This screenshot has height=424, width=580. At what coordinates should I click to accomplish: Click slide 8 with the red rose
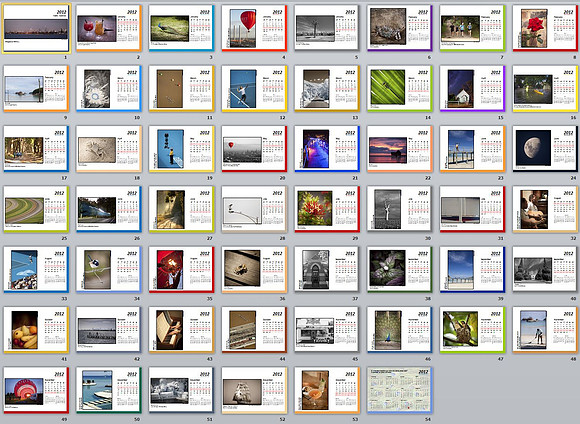pos(545,28)
